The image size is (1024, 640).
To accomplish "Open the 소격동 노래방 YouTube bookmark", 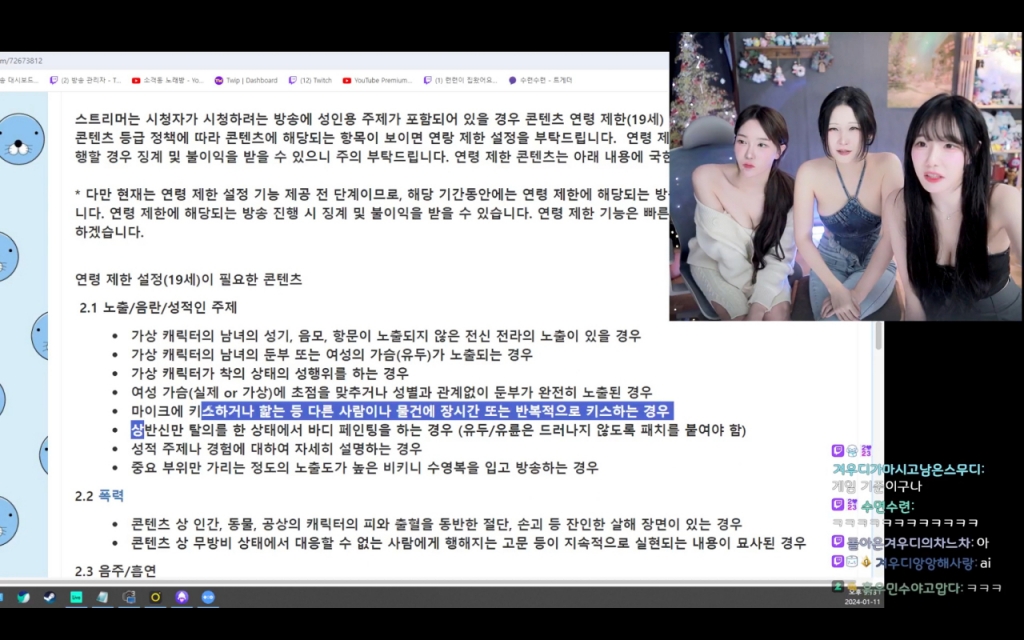I will pyautogui.click(x=166, y=80).
